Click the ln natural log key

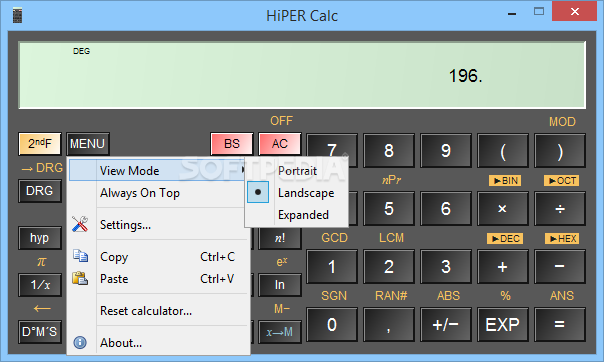(280, 285)
